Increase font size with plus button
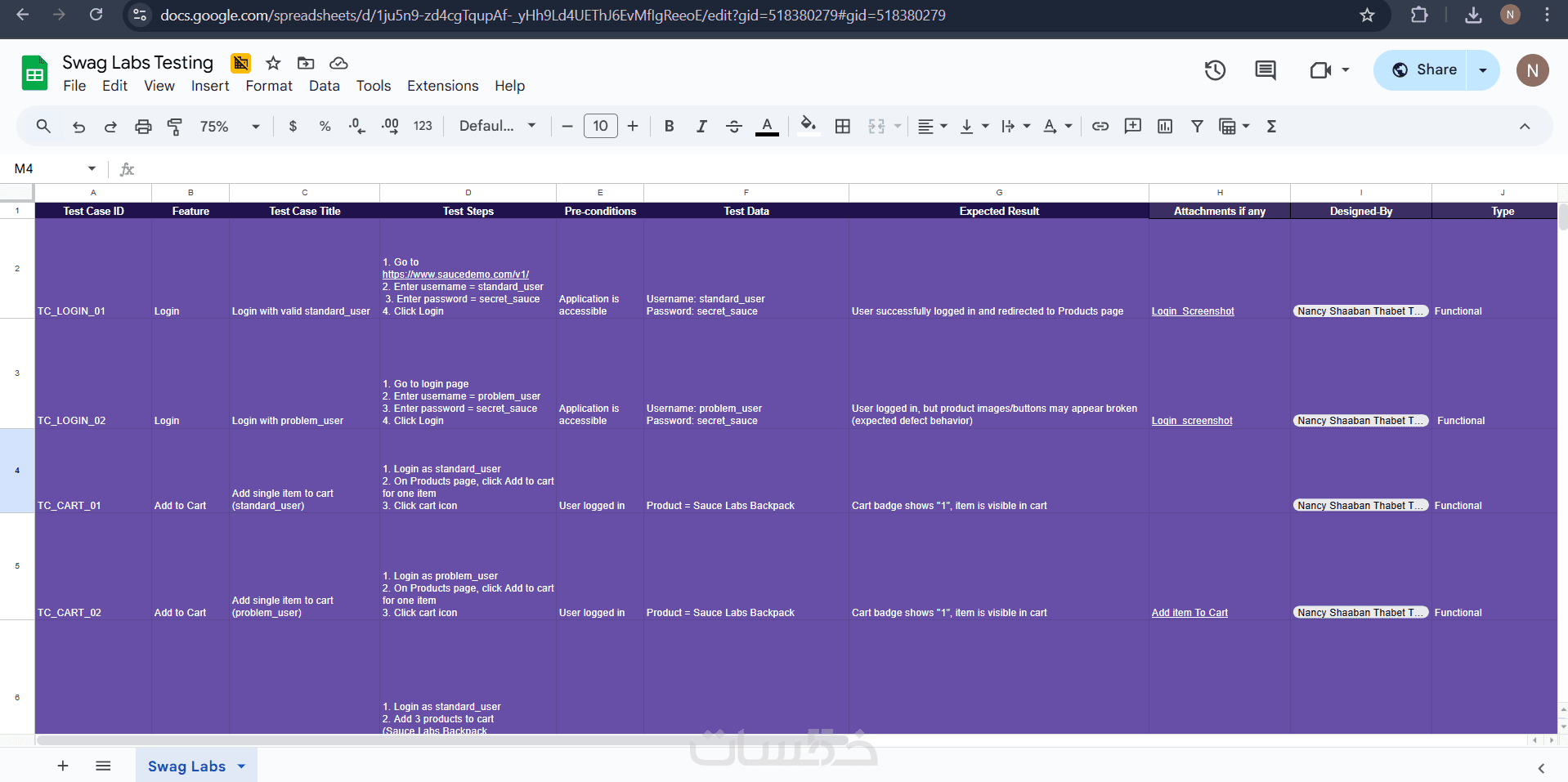 [x=633, y=126]
